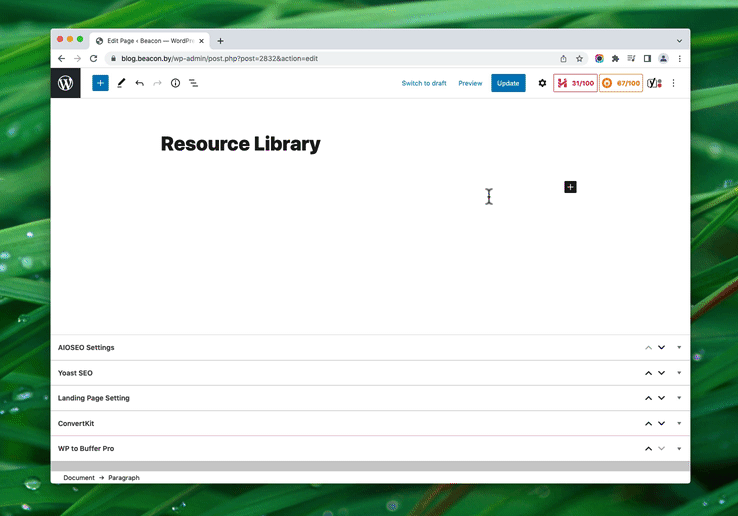
Task: Open the 31/100 SEO score panel
Action: (x=575, y=83)
